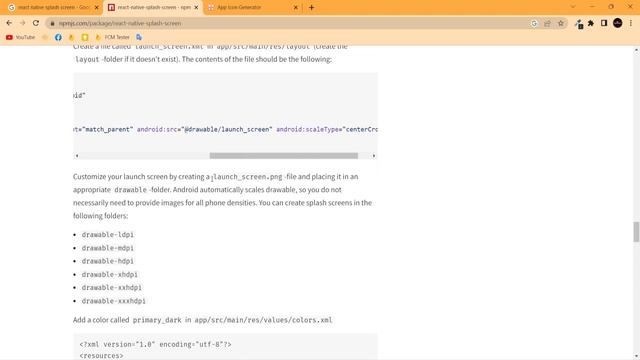Click app/src/main/res/values/colors.xml path text
Image resolution: width=640 pixels, height=360 pixels.
pyautogui.click(x=263, y=320)
